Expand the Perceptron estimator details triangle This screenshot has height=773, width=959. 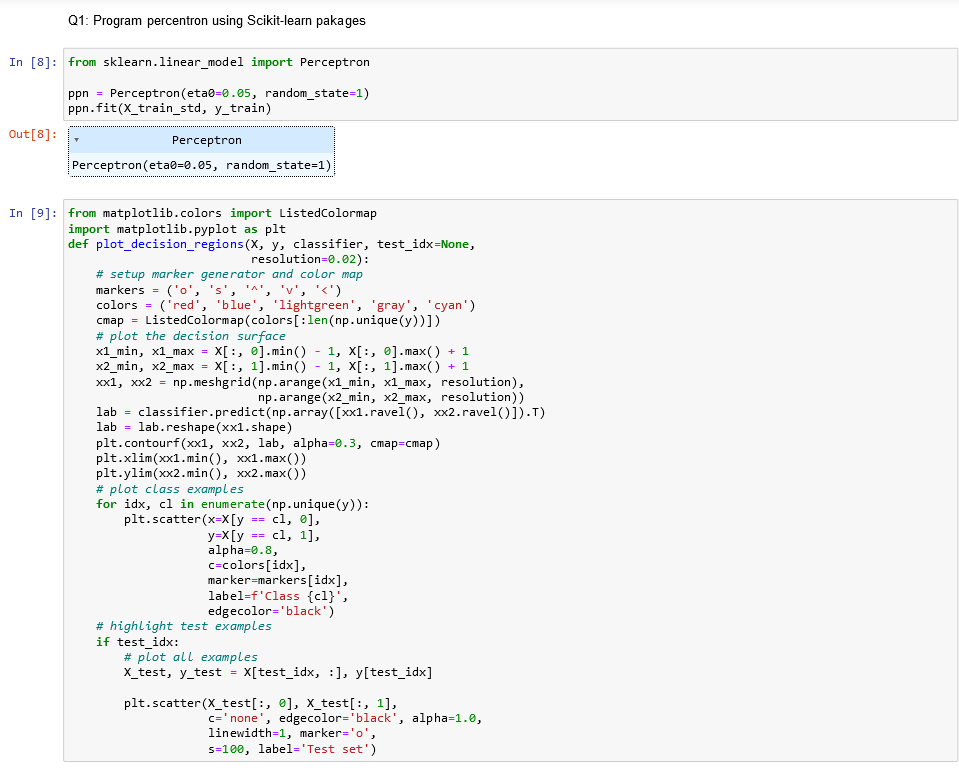pyautogui.click(x=77, y=140)
